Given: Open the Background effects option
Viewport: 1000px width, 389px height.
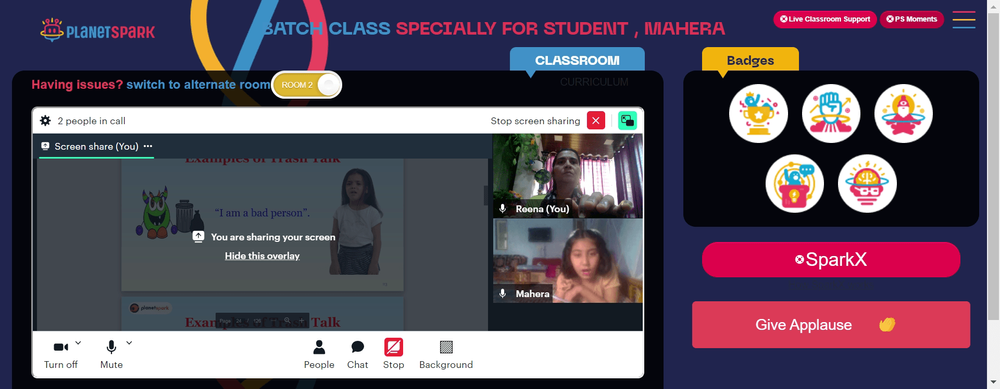Looking at the screenshot, I should click(x=446, y=354).
